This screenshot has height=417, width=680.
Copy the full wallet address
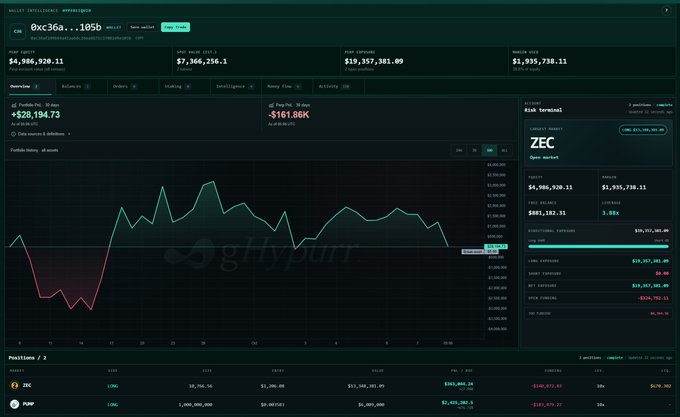coord(139,38)
